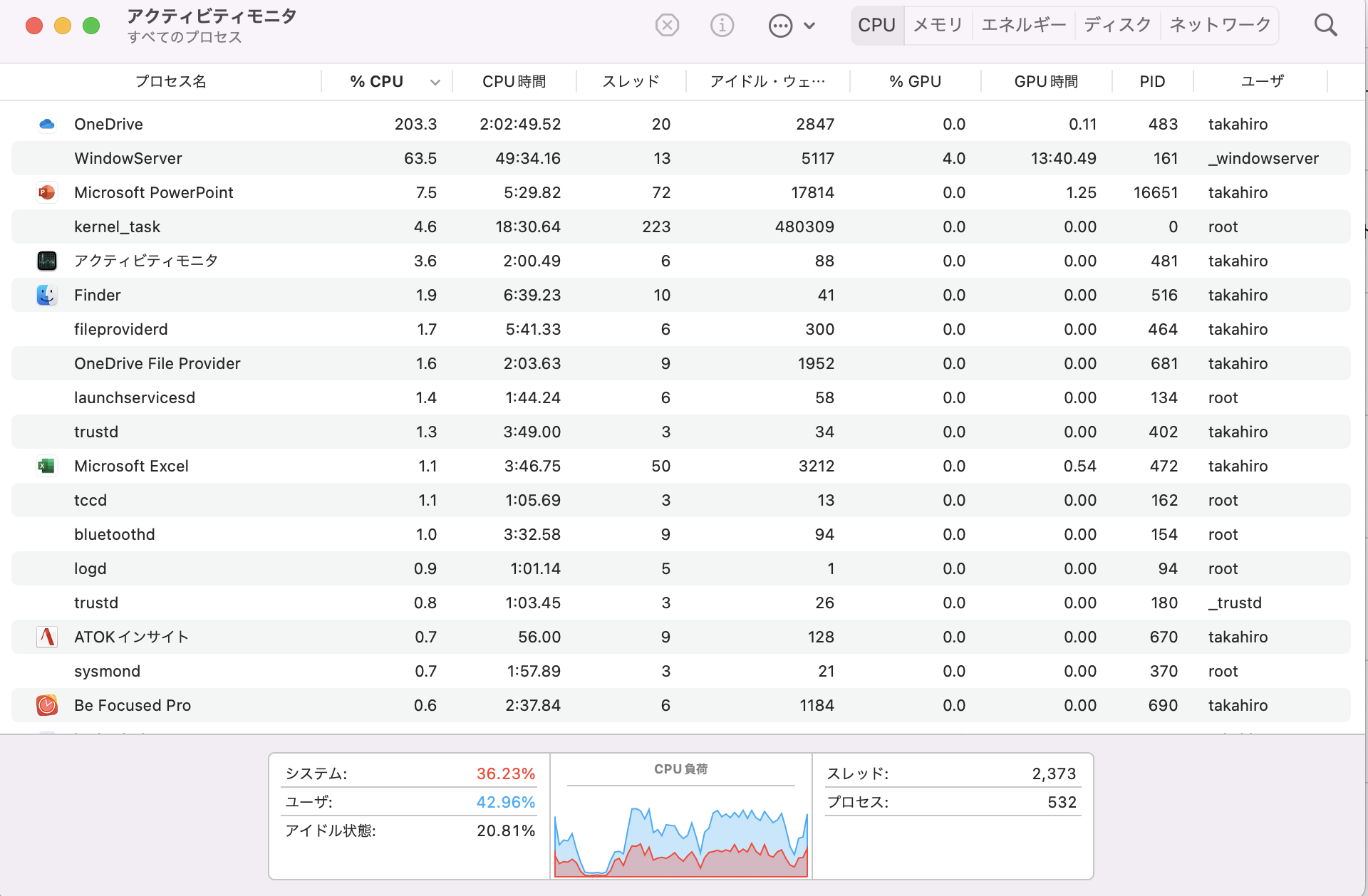Toggle the % CPU sort order chevron
The height and width of the screenshot is (896, 1368).
tap(435, 82)
